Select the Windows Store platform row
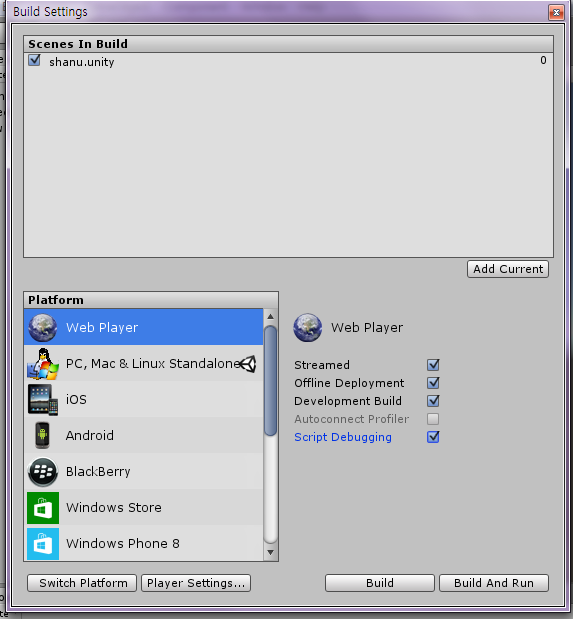Image resolution: width=573 pixels, height=619 pixels. 143,508
